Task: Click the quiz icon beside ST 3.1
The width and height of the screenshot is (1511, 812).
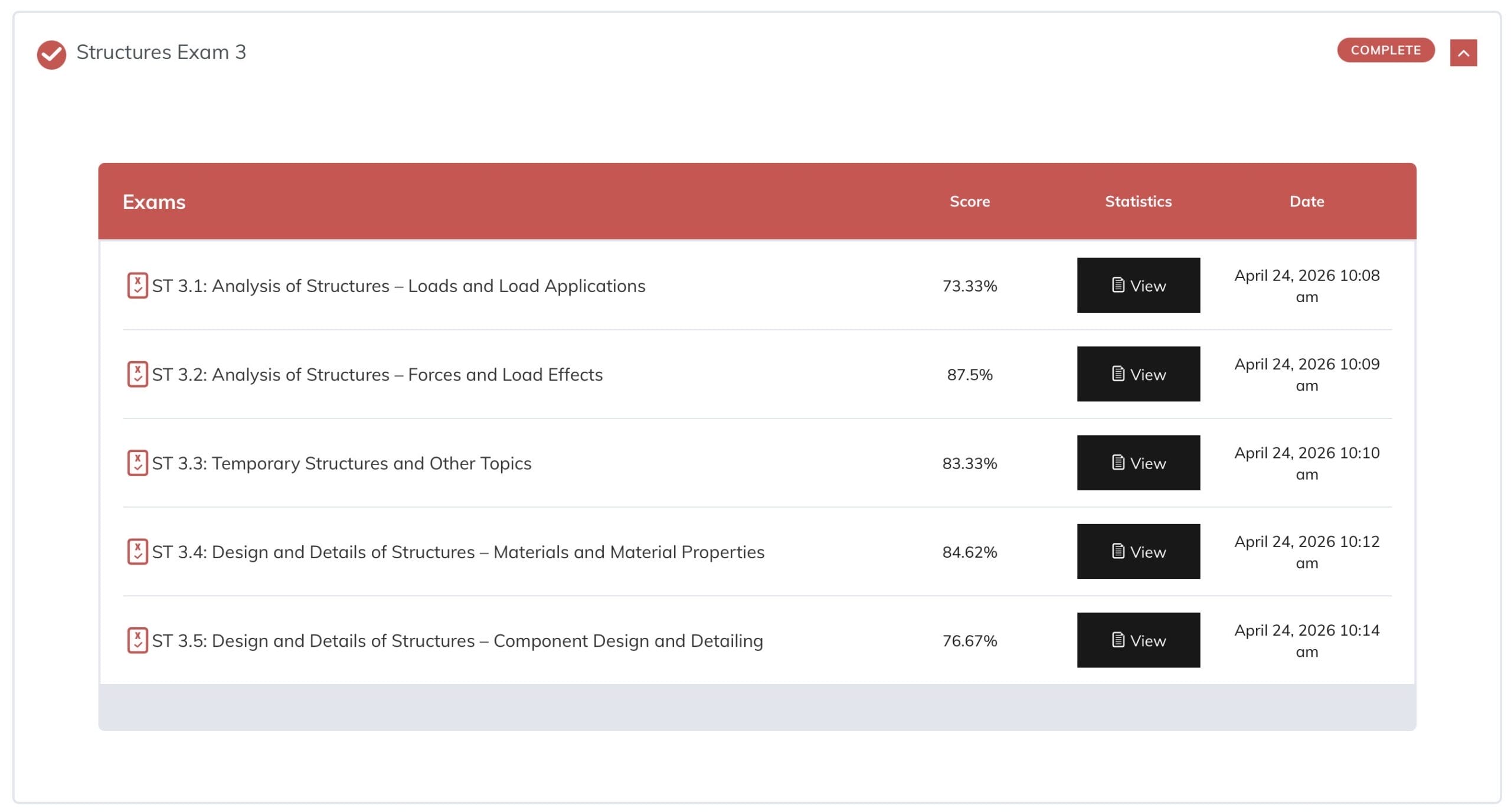Action: 138,286
